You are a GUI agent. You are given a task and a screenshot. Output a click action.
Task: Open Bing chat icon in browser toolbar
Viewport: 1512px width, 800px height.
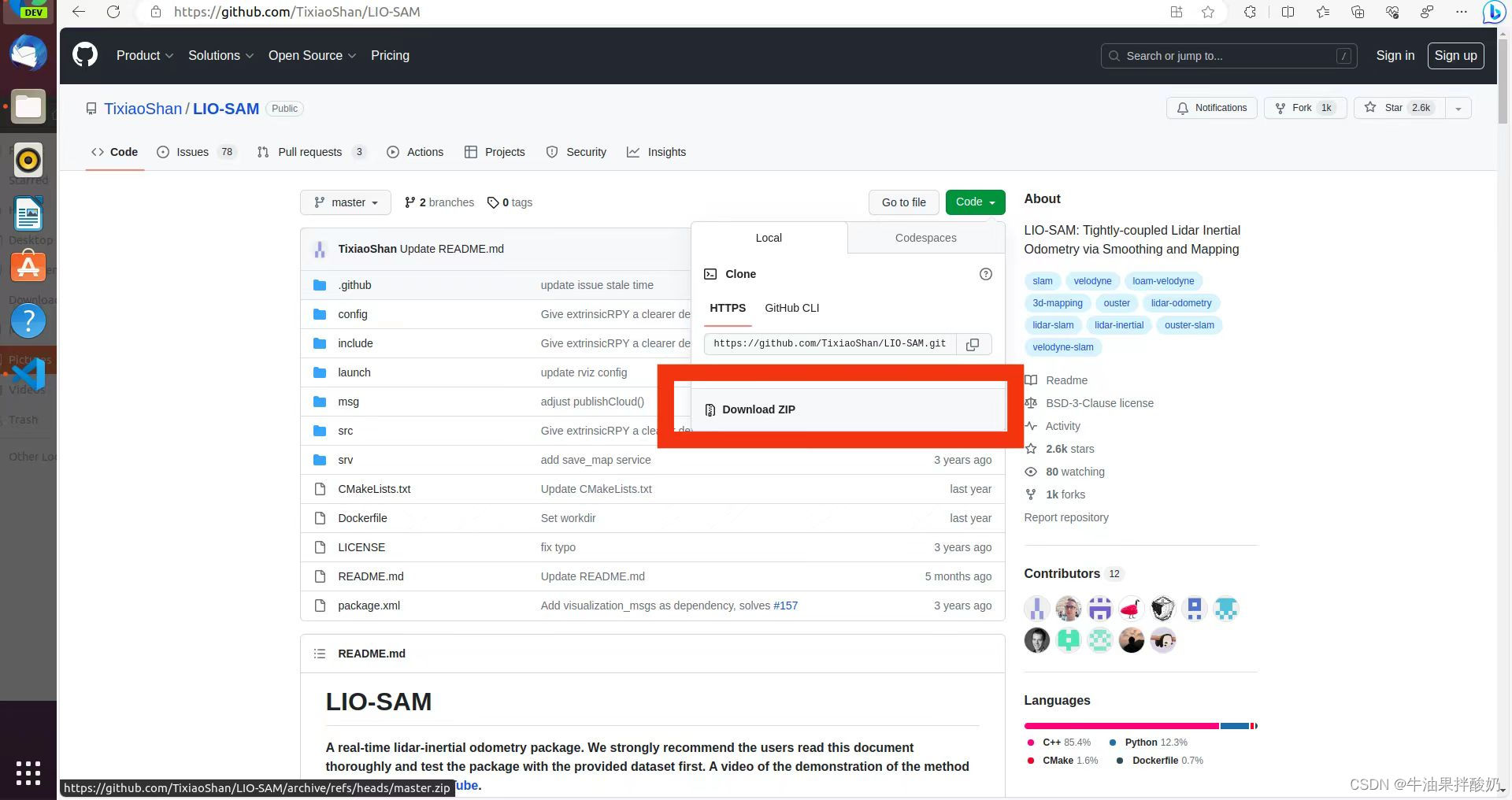tap(1493, 12)
